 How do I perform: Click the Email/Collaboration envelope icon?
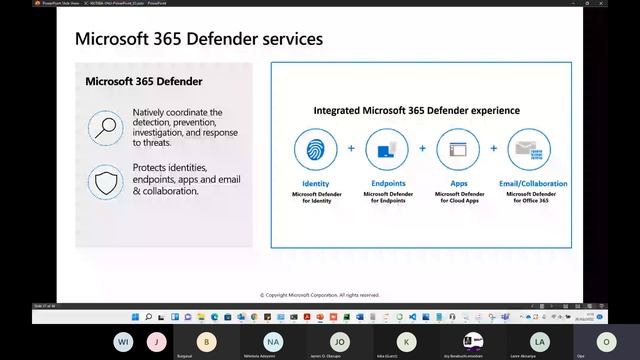(529, 149)
